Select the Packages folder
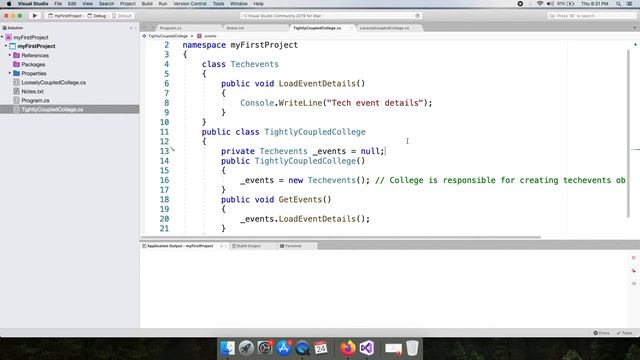The width and height of the screenshot is (640, 360). point(33,64)
